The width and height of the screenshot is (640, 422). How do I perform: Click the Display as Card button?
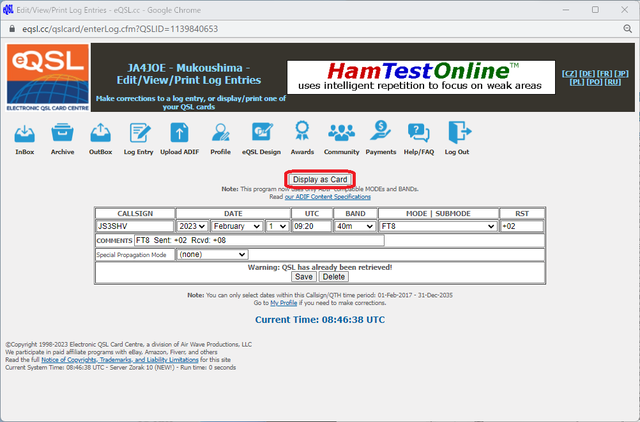(x=320, y=180)
